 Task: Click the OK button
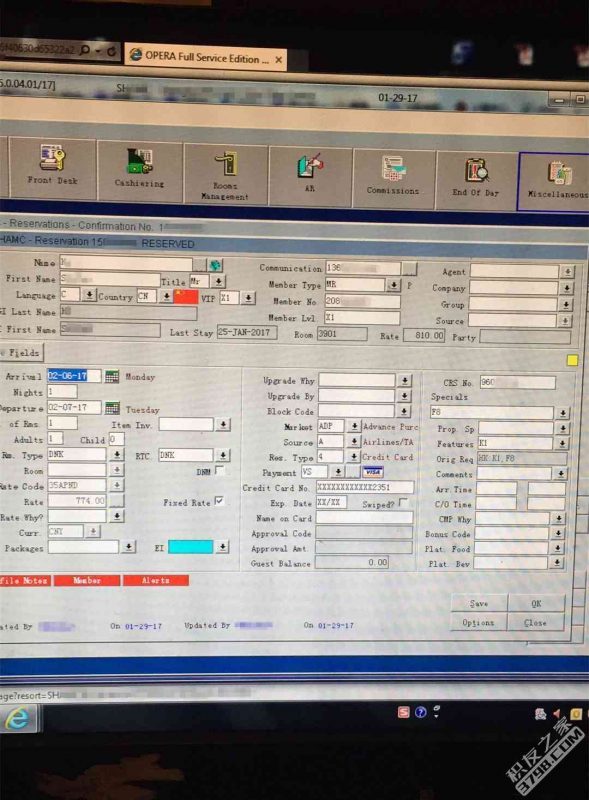click(536, 604)
